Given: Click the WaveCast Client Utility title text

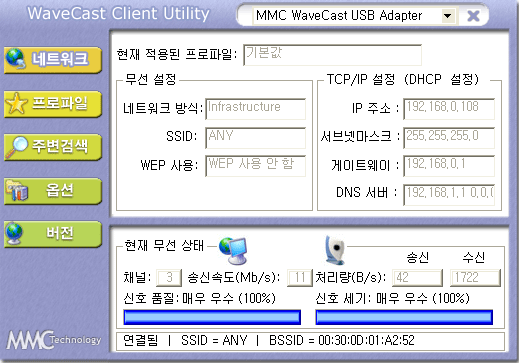Looking at the screenshot, I should [x=118, y=14].
